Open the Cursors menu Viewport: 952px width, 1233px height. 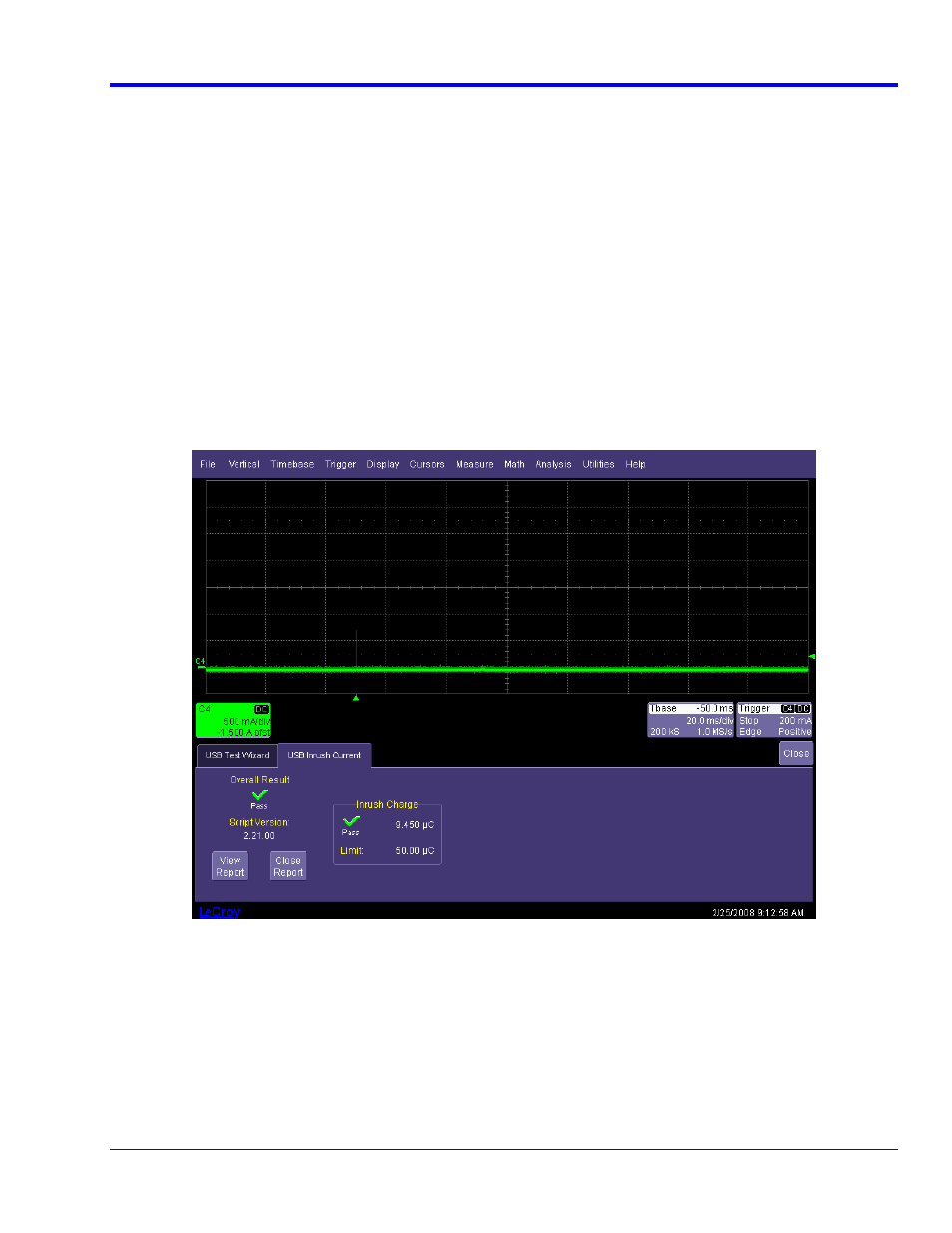[x=427, y=464]
